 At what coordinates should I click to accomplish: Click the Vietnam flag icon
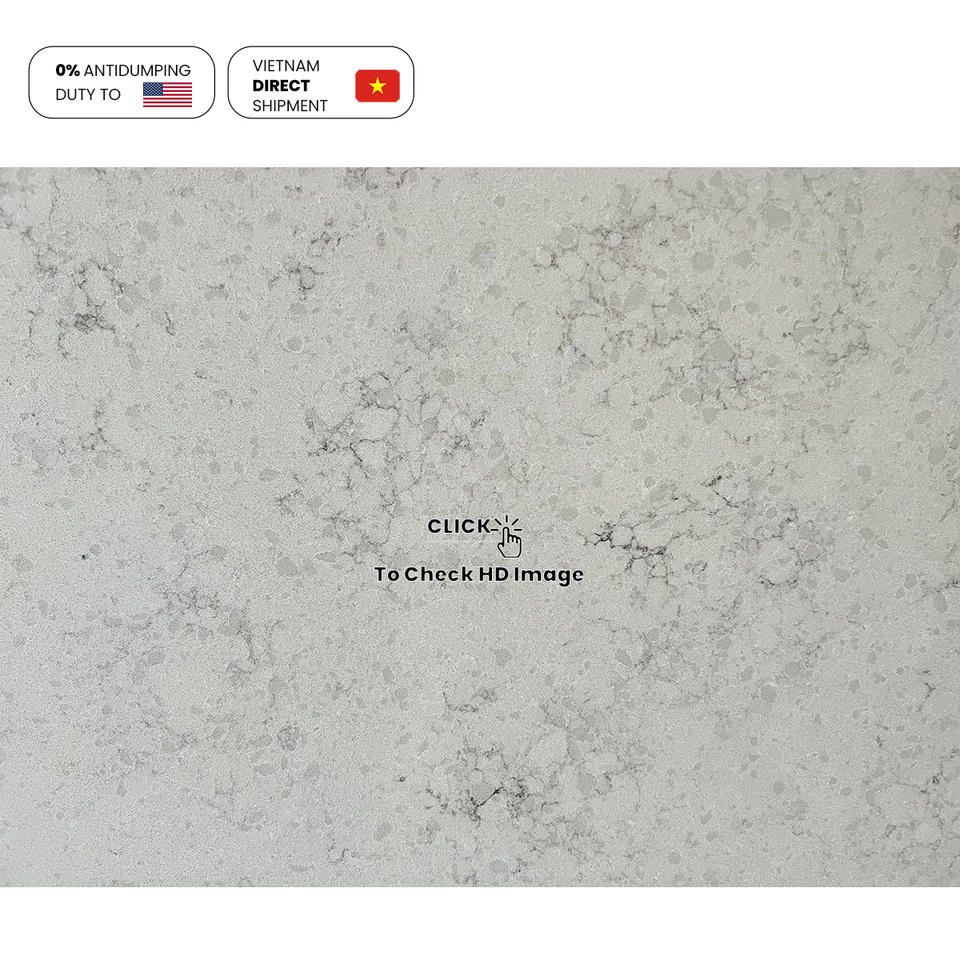[377, 86]
